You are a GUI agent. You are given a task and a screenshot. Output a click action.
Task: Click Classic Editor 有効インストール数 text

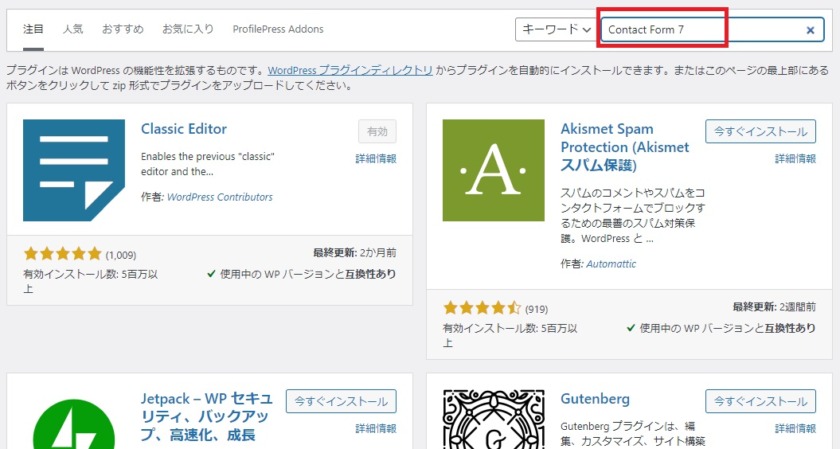coord(91,281)
